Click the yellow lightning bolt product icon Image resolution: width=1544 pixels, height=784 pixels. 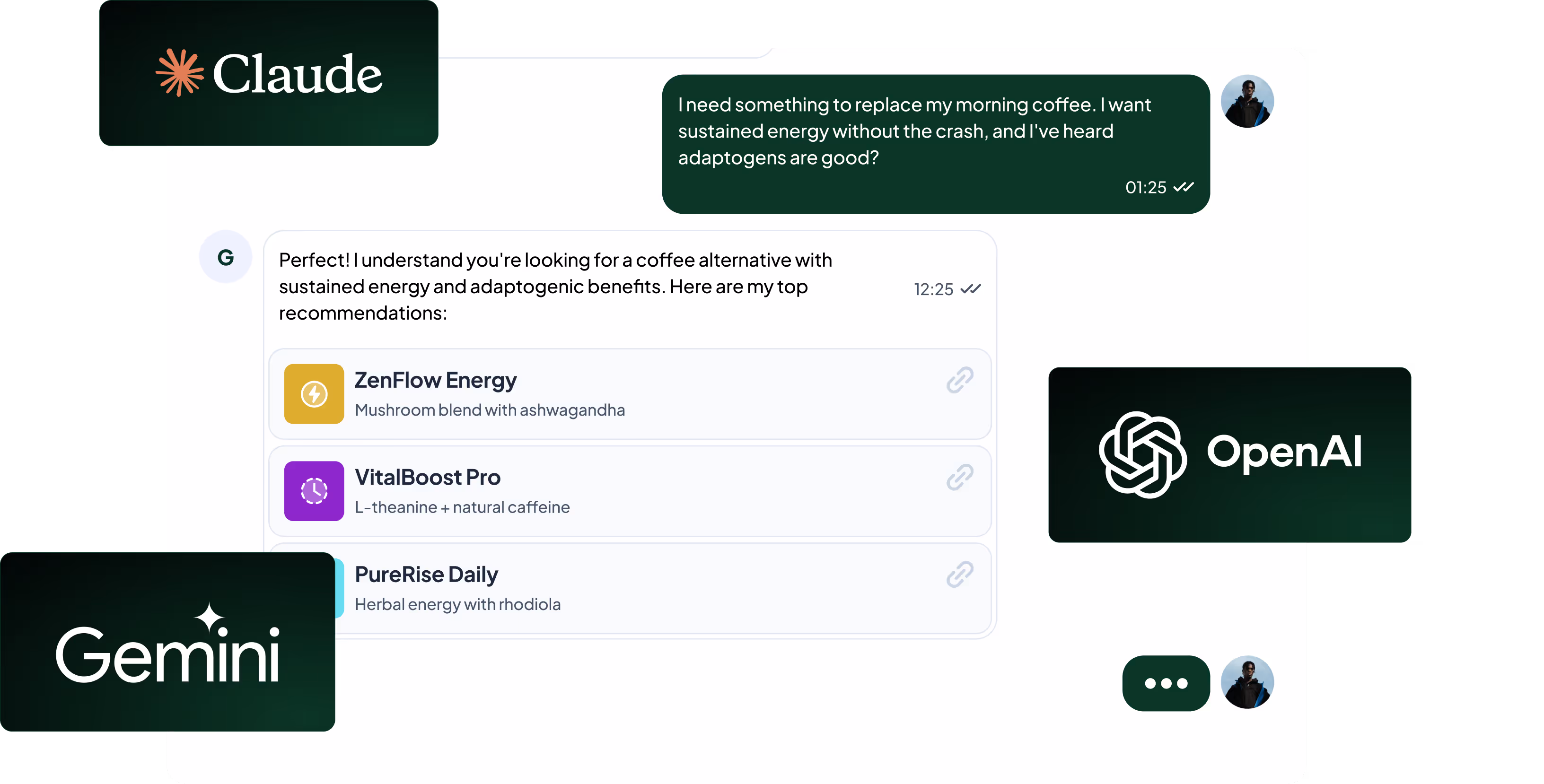(x=314, y=394)
